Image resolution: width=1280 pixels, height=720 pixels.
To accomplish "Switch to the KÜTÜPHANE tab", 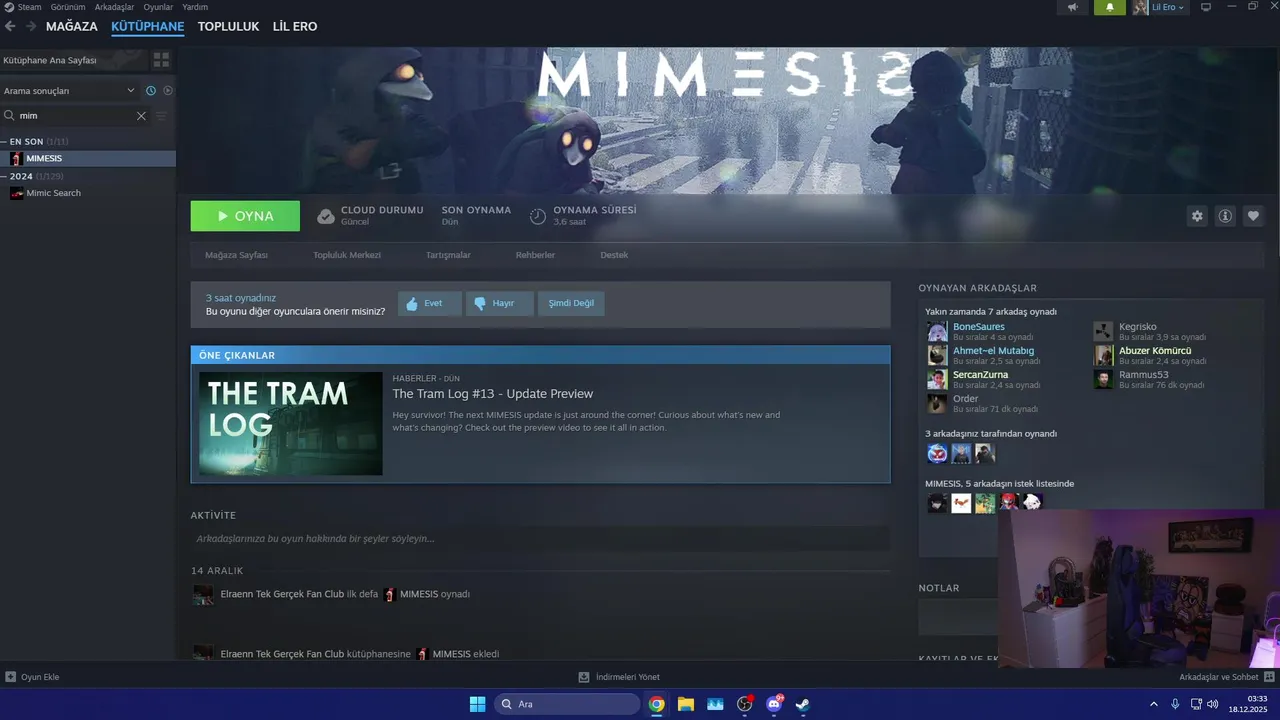I will pyautogui.click(x=148, y=26).
